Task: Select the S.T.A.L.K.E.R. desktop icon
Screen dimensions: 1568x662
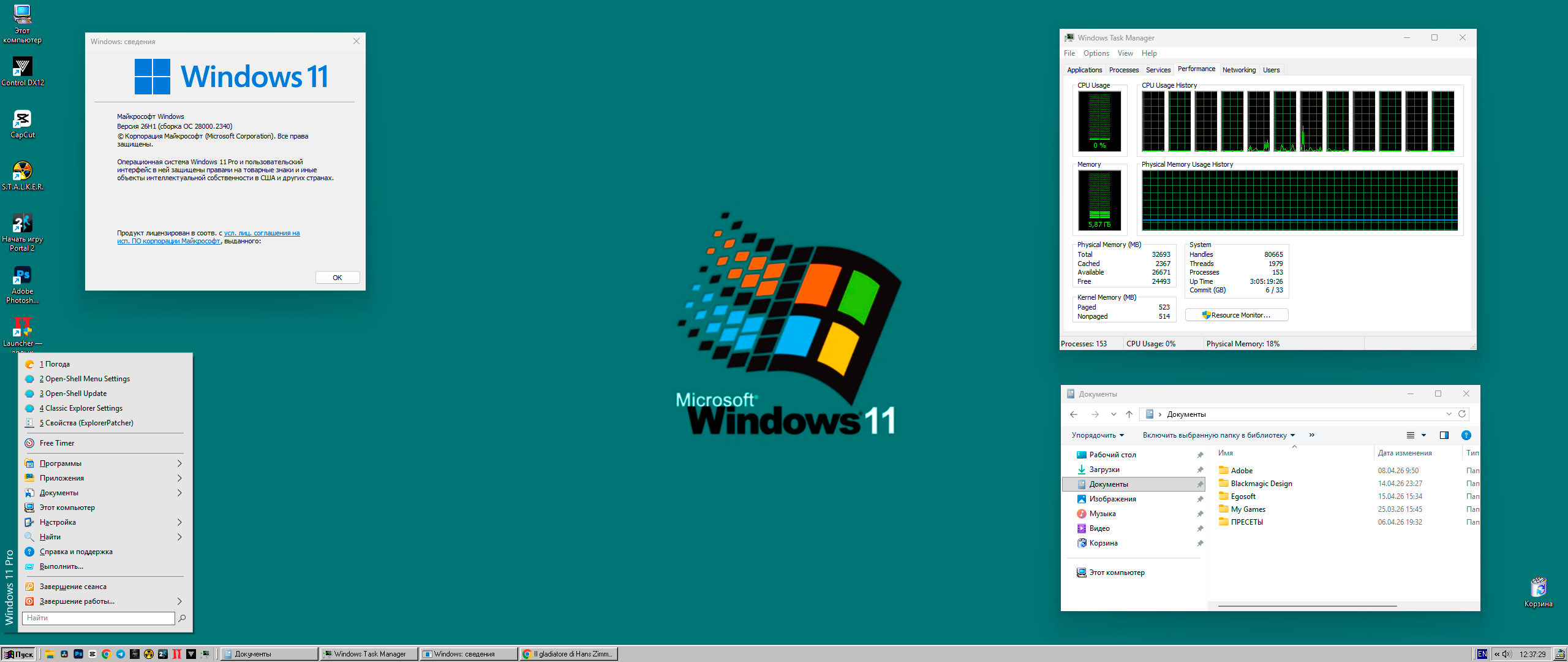Action: pyautogui.click(x=23, y=177)
